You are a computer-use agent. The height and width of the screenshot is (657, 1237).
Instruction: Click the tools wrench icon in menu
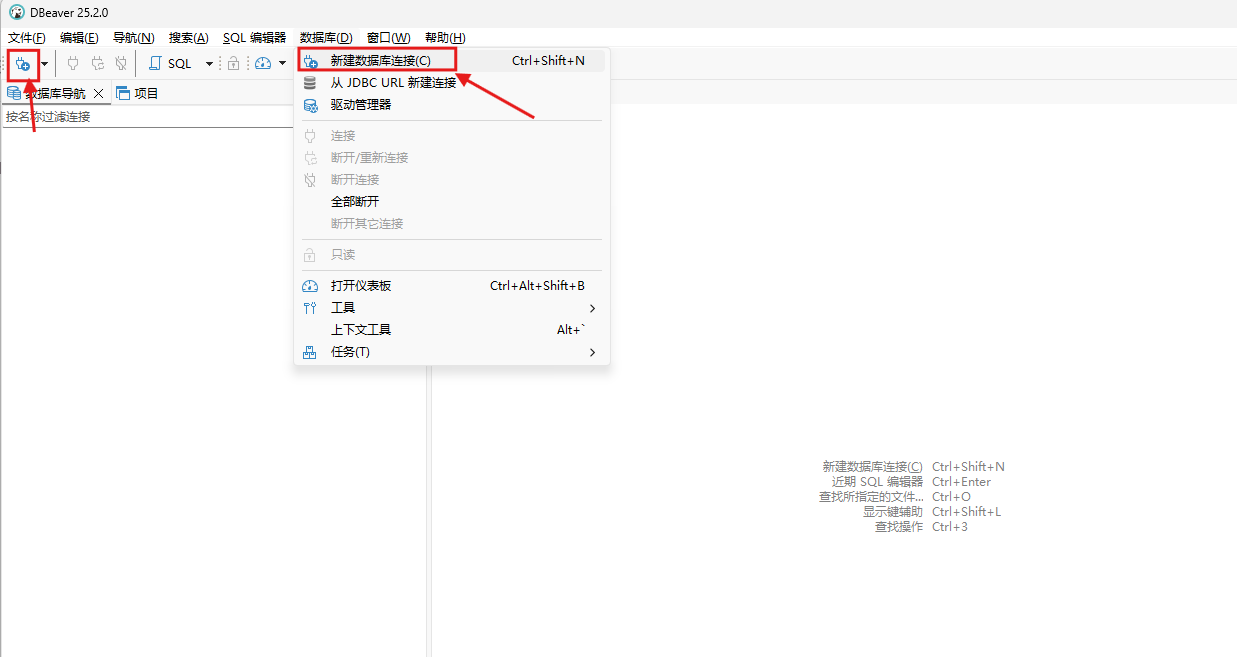coord(310,308)
